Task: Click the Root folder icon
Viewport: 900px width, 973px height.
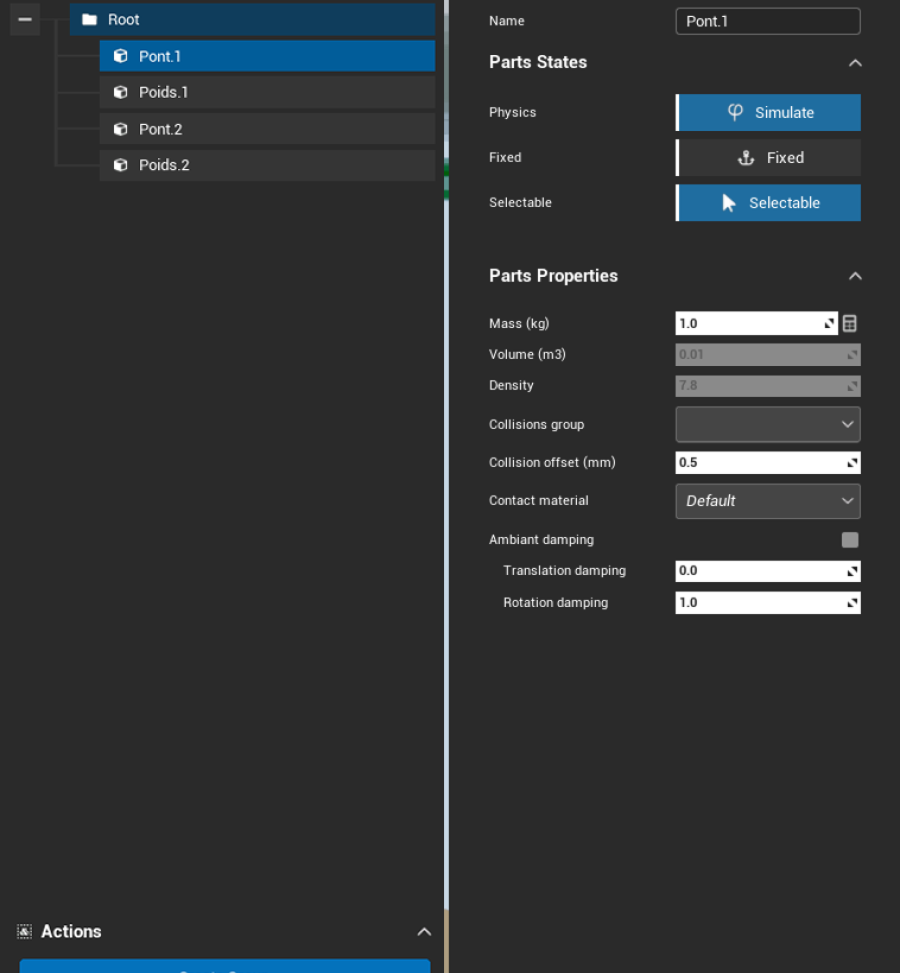Action: click(90, 20)
